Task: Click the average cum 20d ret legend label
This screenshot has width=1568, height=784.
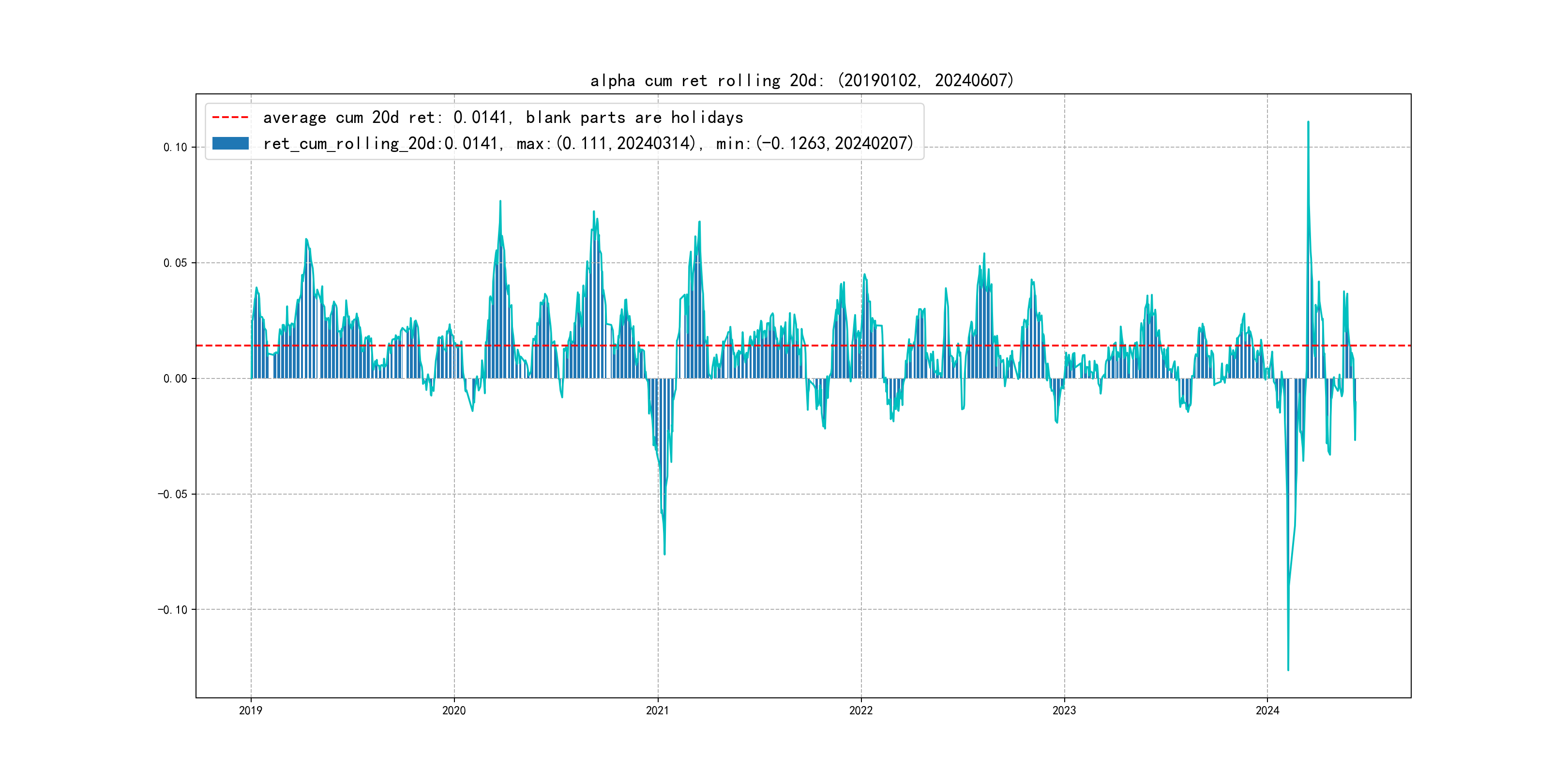Action: tap(503, 117)
